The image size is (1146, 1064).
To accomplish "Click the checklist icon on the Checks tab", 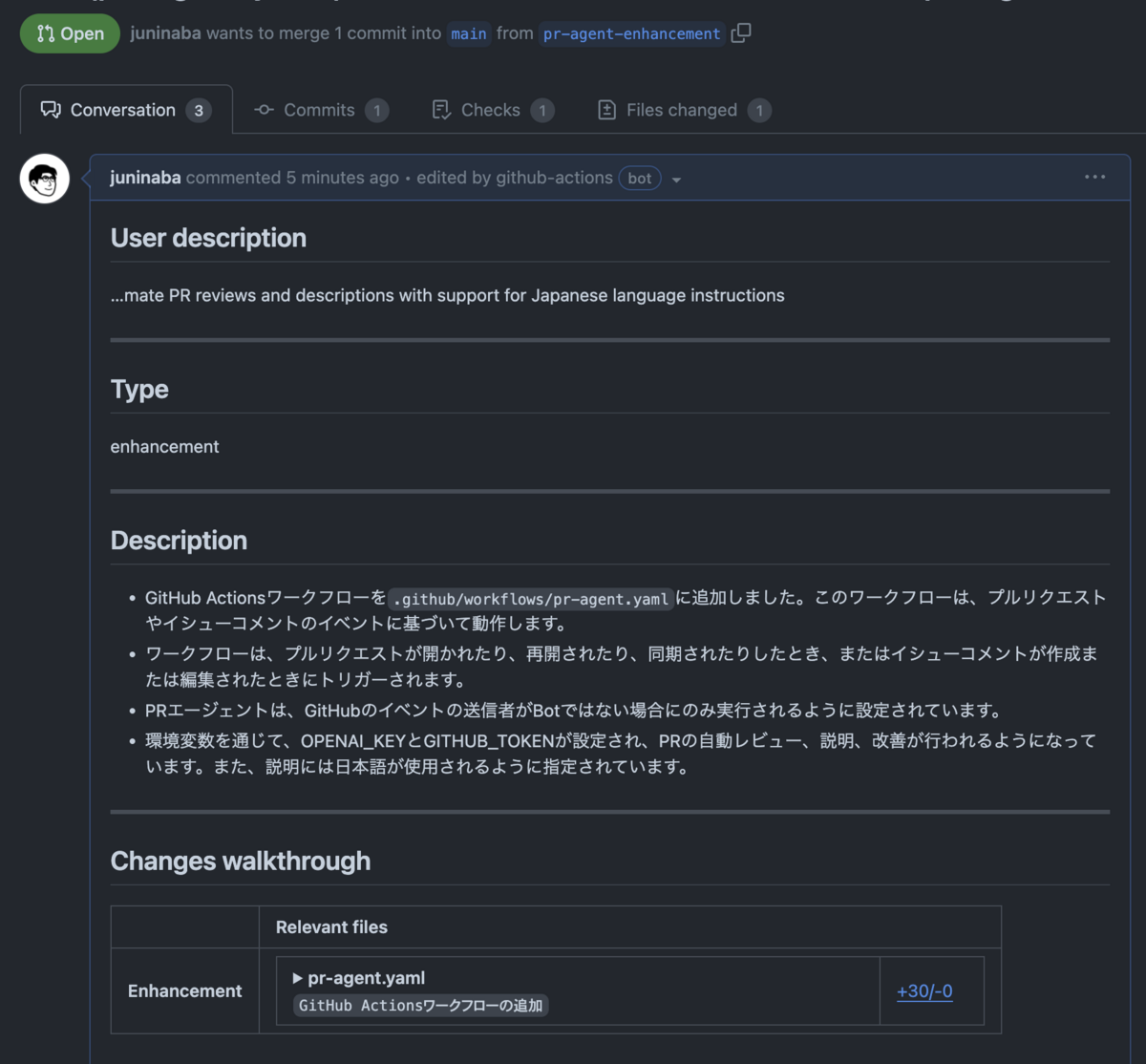I will [x=440, y=109].
